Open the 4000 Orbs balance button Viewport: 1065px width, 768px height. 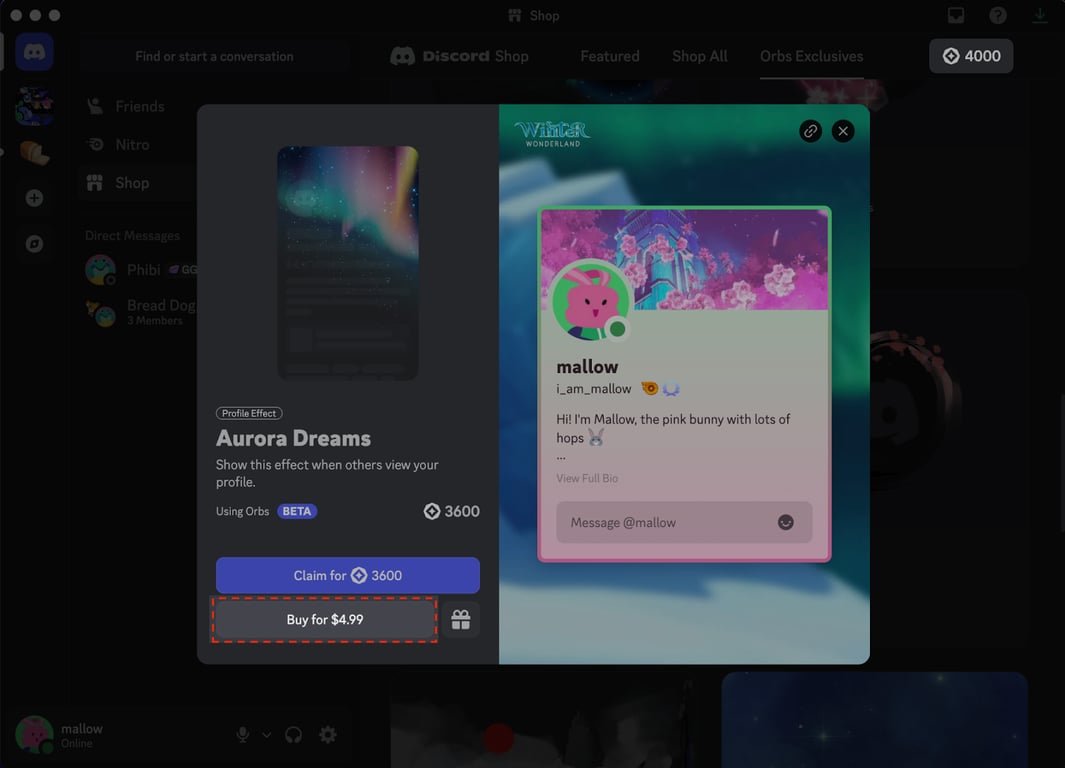click(971, 56)
